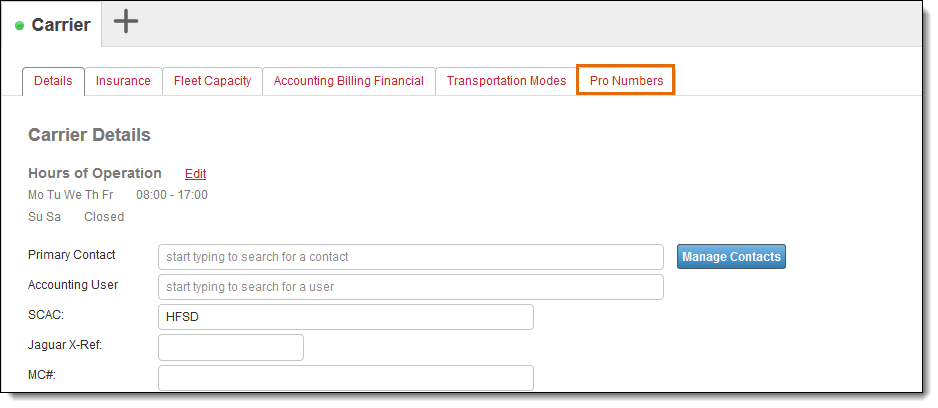Switch to the Carrier page tab
This screenshot has height=408, width=938.
[51, 25]
